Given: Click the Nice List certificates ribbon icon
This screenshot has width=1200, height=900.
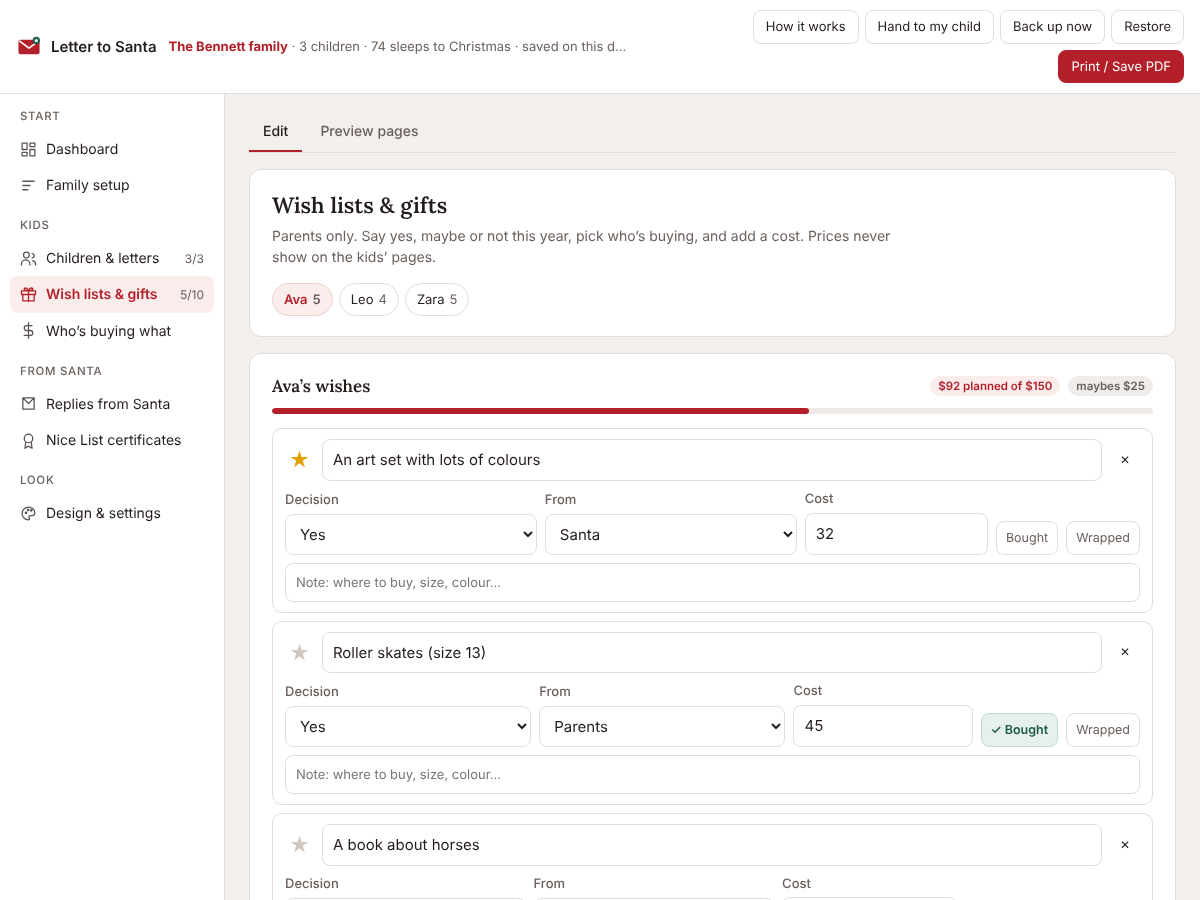Looking at the screenshot, I should point(28,440).
